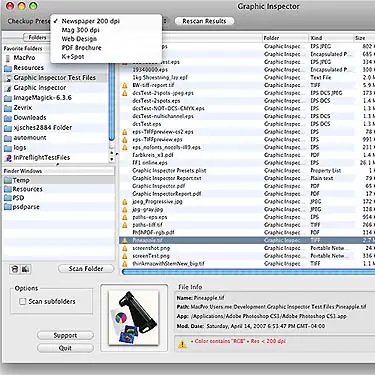Select the file Farbkreis_x3.pdf
Image resolution: width=375 pixels, height=375 pixels.
[x=153, y=155]
